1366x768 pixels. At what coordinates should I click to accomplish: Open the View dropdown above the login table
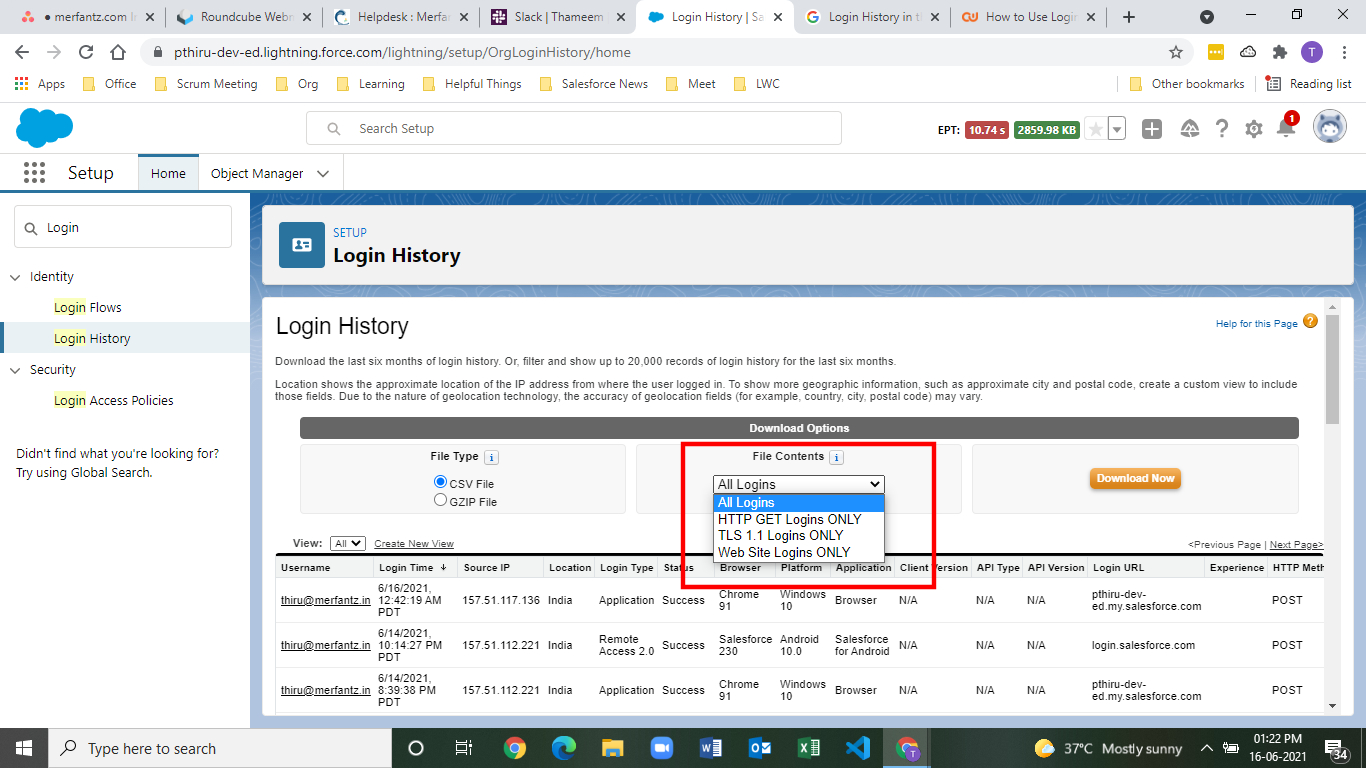tap(347, 543)
